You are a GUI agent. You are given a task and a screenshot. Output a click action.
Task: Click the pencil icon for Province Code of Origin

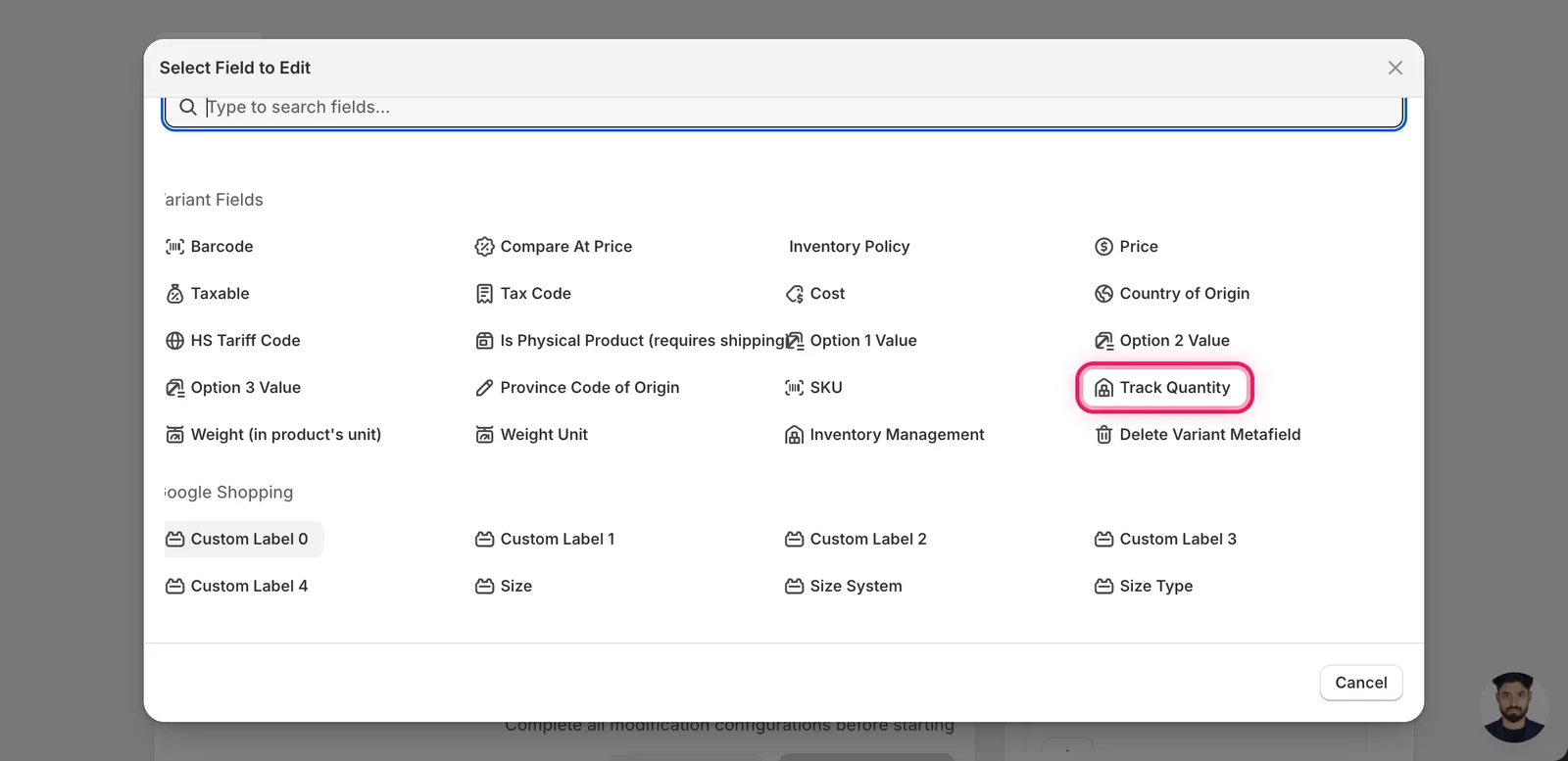484,388
